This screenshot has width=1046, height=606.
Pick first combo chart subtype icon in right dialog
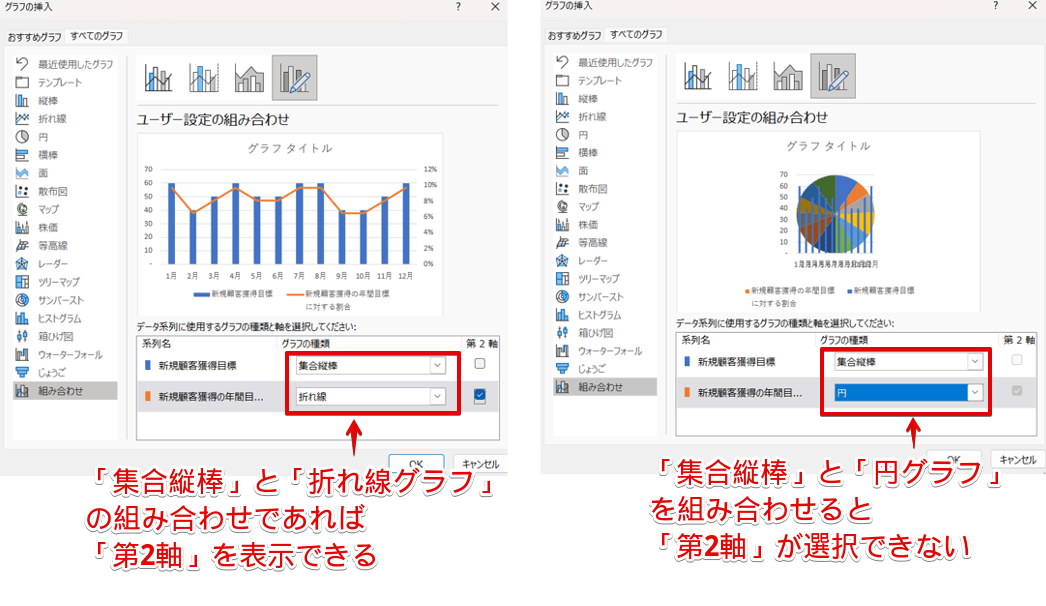tap(700, 78)
